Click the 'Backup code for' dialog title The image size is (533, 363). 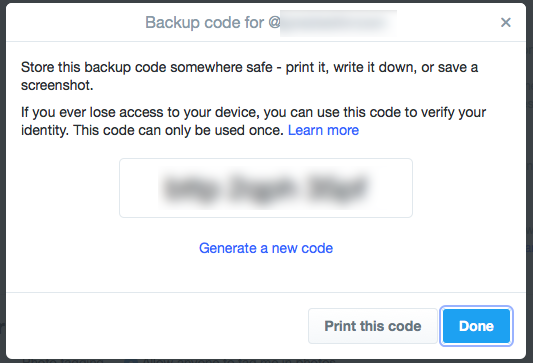(x=204, y=23)
